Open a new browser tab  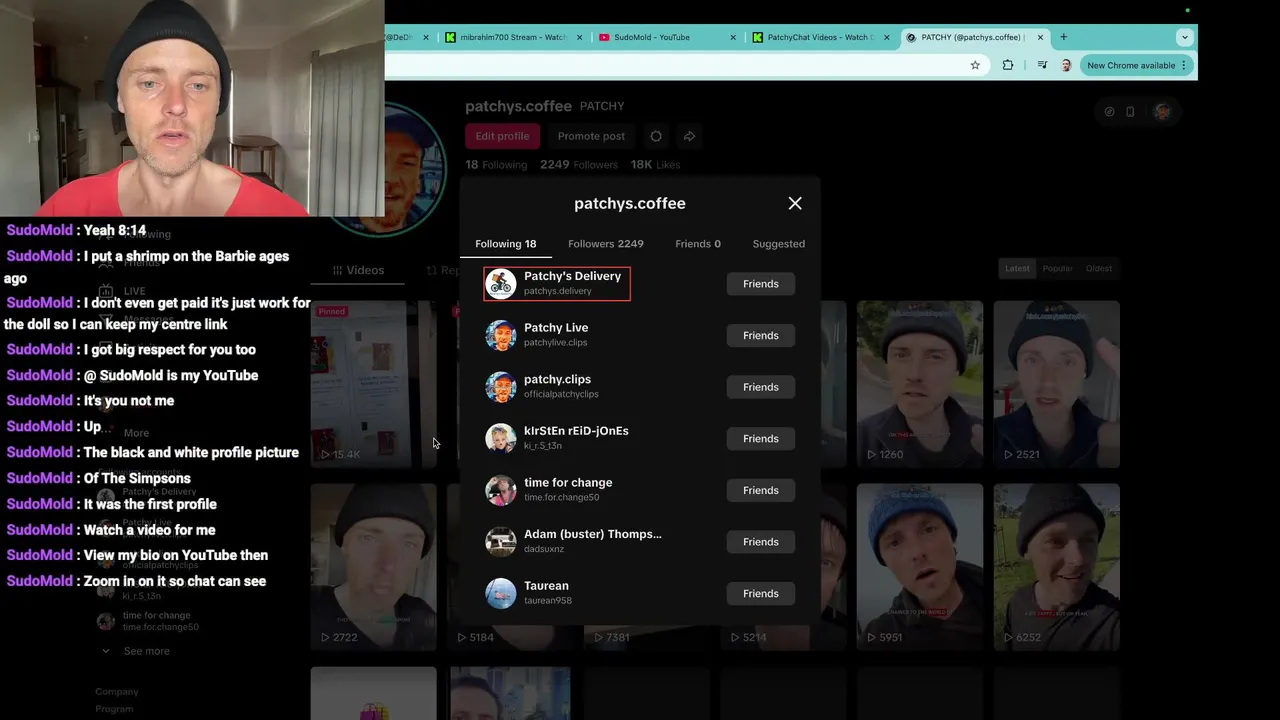1063,37
